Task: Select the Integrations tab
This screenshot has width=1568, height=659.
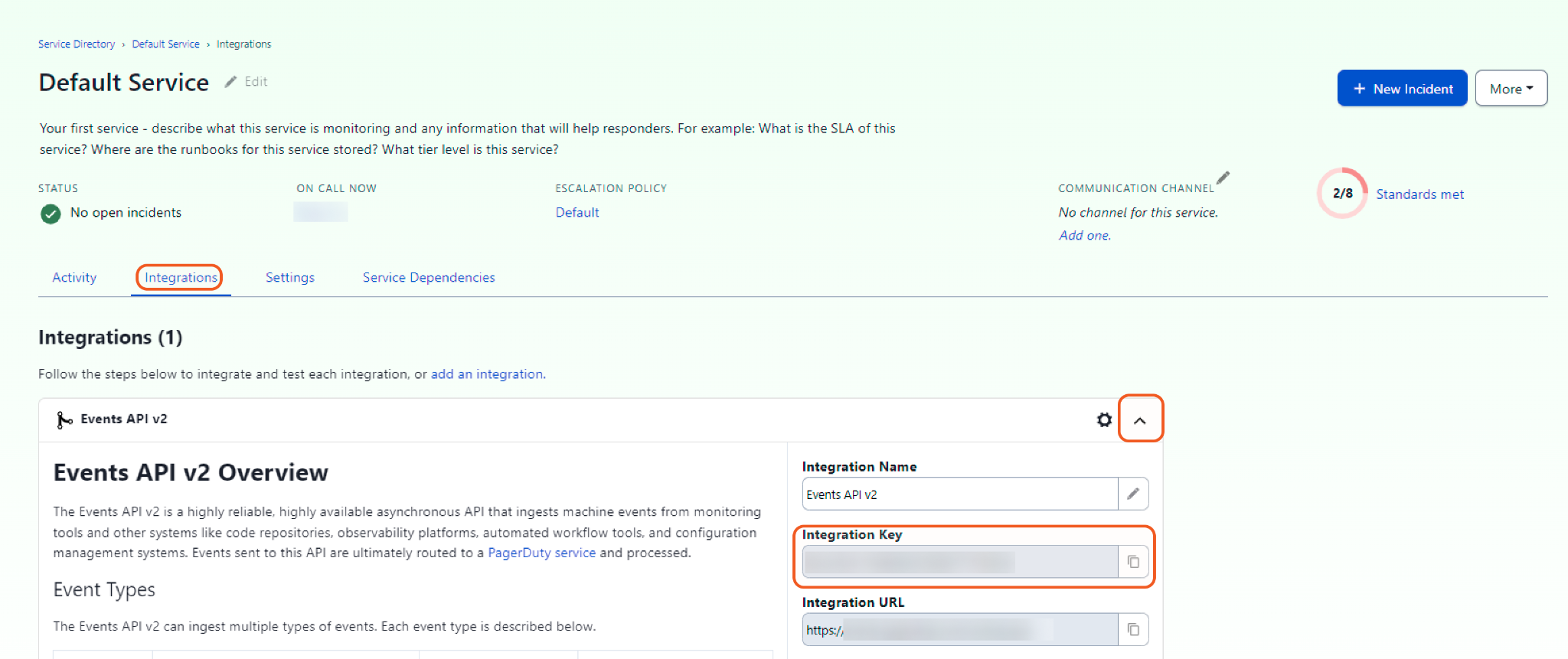Action: pyautogui.click(x=181, y=277)
